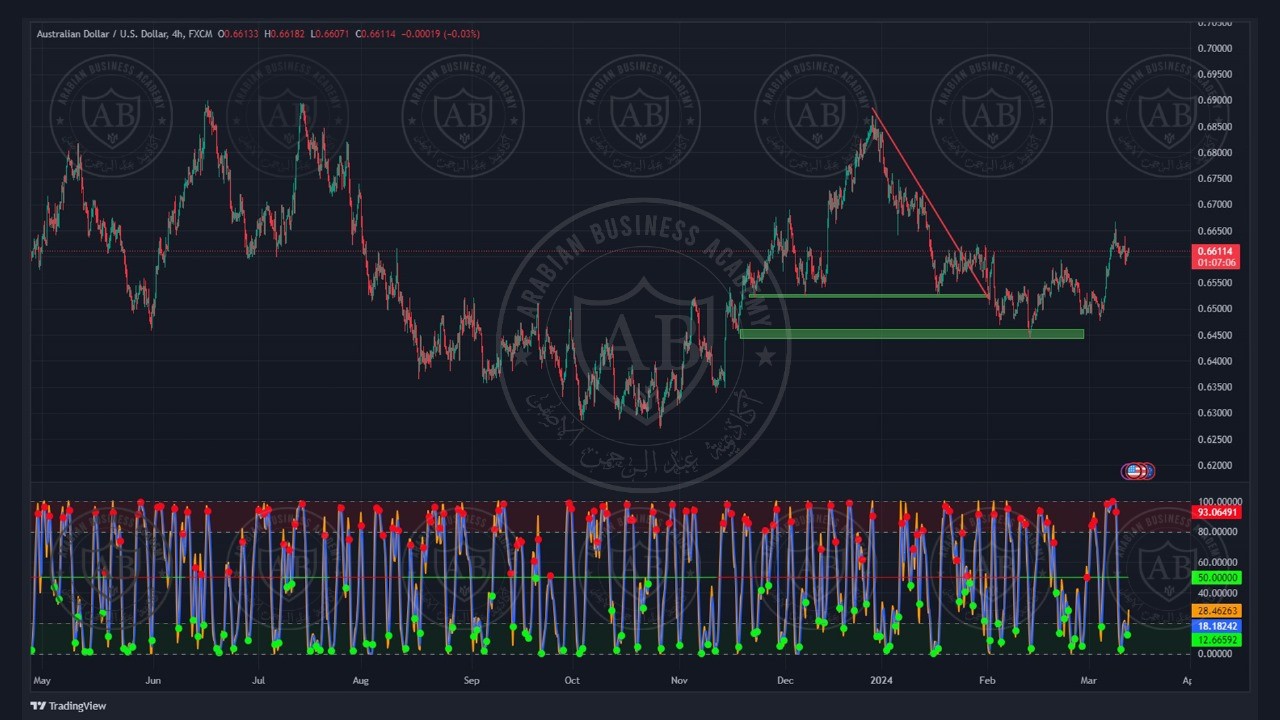Click the Mar label on time axis
1280x720 pixels.
point(1089,681)
